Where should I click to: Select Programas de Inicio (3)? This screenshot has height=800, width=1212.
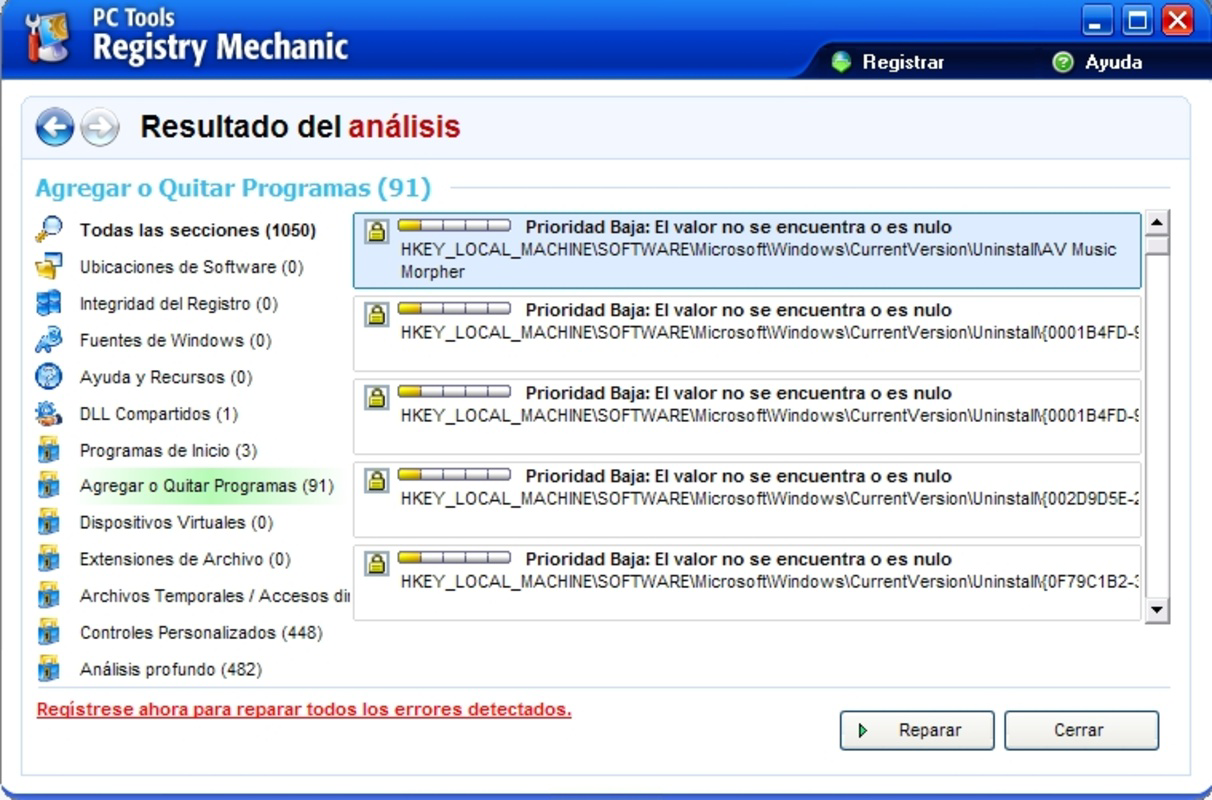click(x=168, y=451)
